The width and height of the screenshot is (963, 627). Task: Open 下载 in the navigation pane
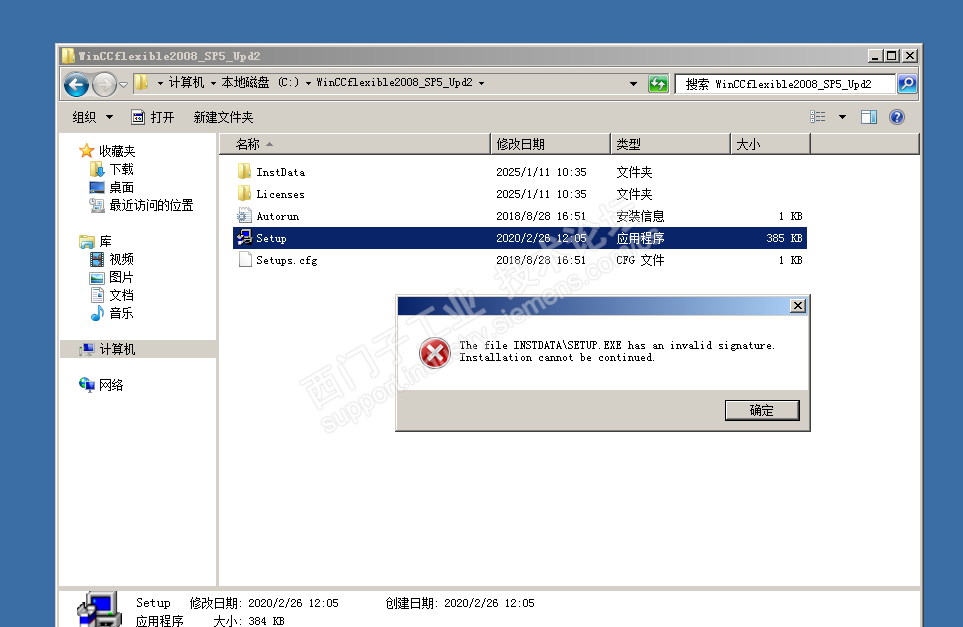tap(121, 169)
